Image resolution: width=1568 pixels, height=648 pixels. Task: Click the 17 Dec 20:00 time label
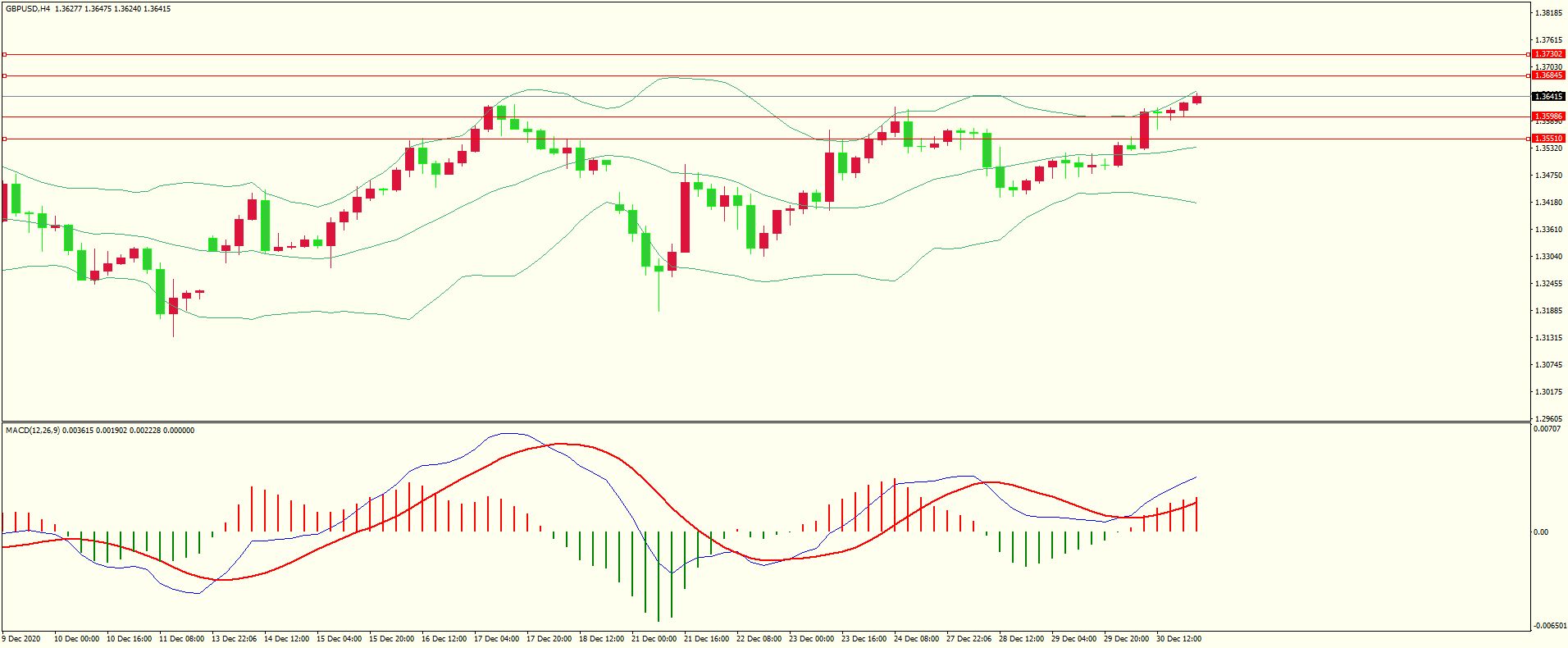[549, 639]
